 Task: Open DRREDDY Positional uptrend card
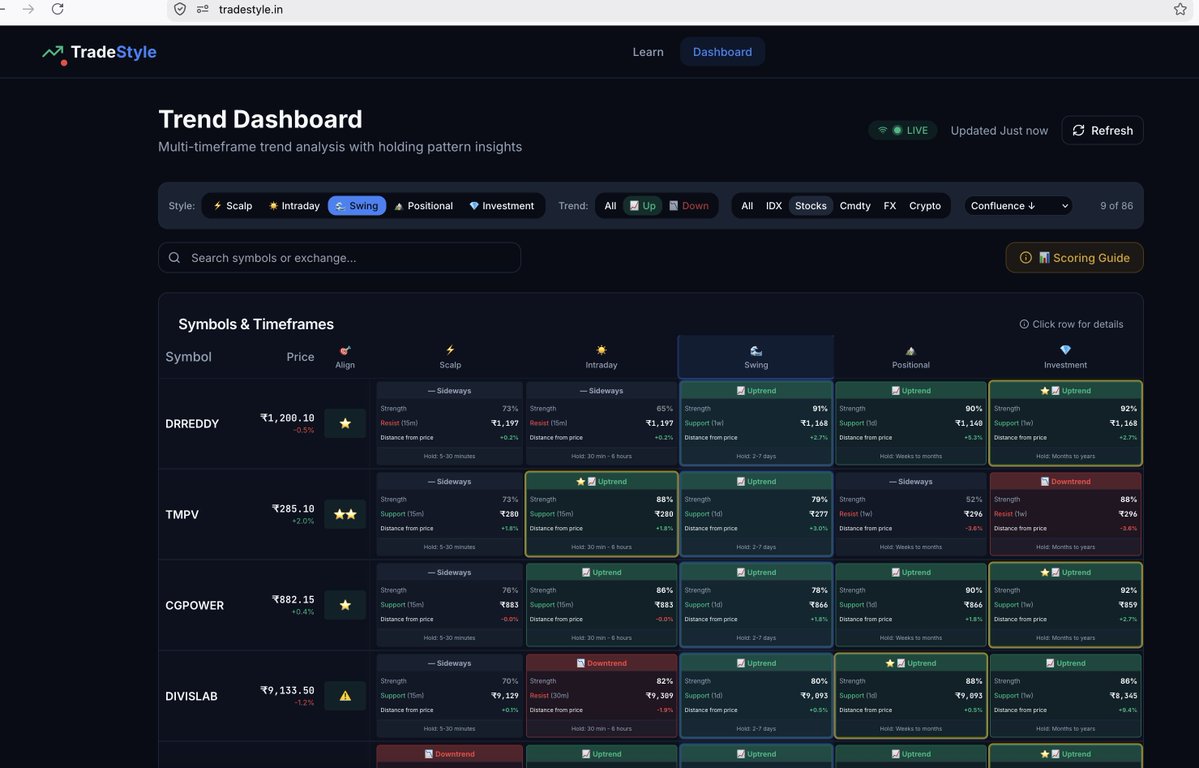click(911, 423)
